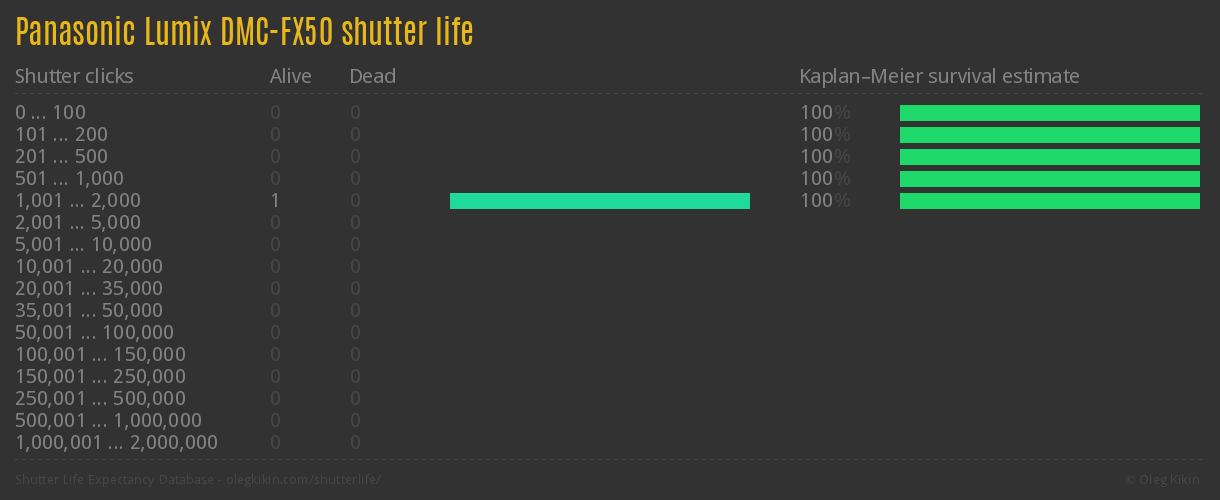Viewport: 1220px width, 500px height.
Task: Click the green survival bar in the 201 … 500 row
Action: (x=1049, y=157)
